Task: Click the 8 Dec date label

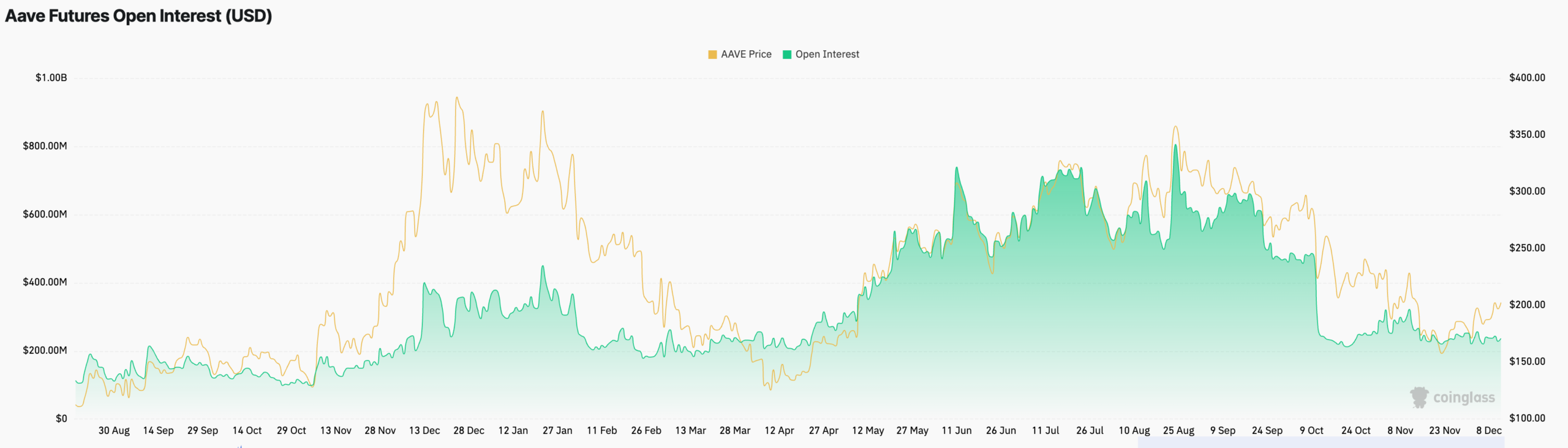Action: (x=1489, y=431)
